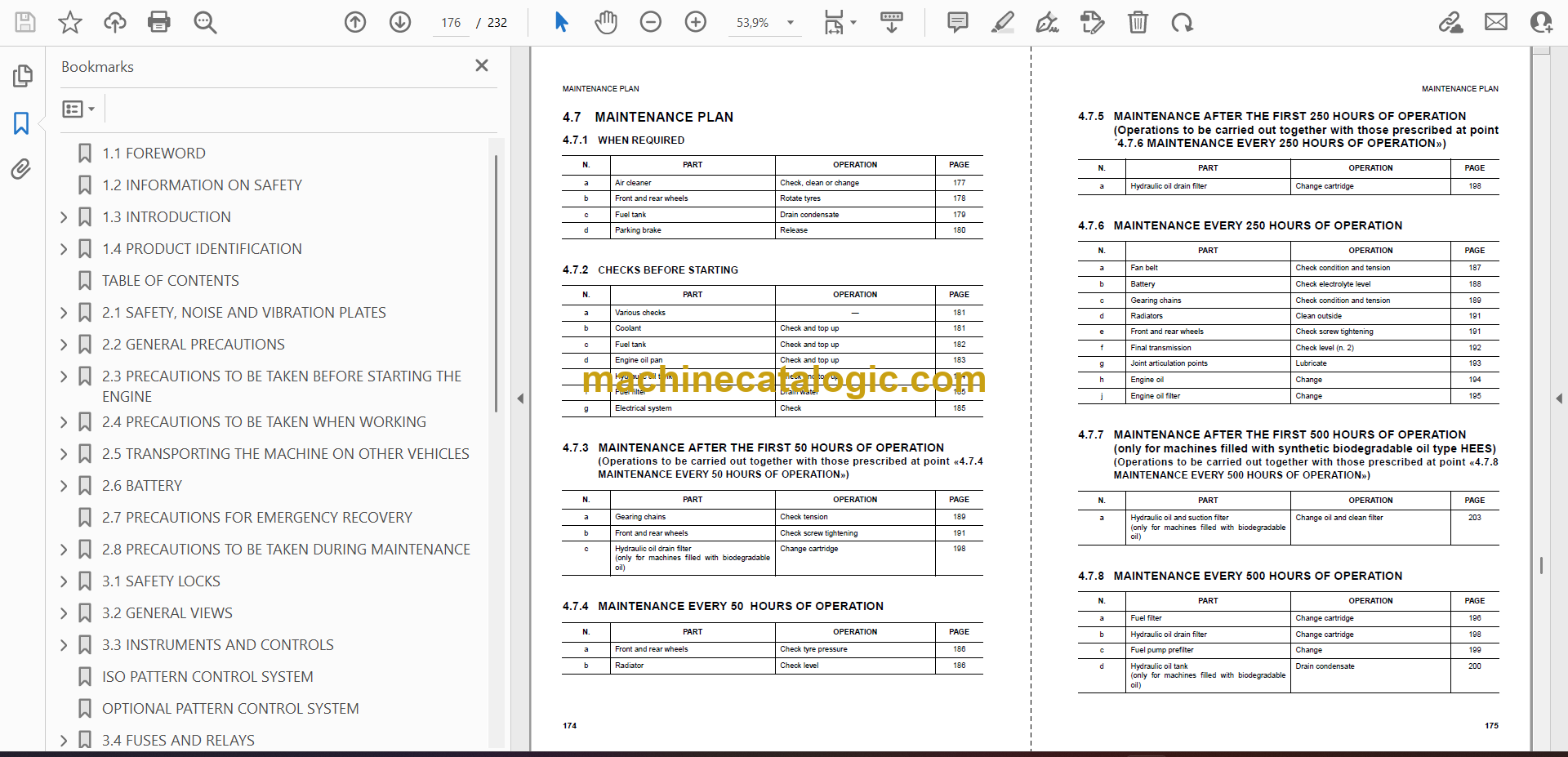Open the Attachments paperclip panel

point(21,169)
